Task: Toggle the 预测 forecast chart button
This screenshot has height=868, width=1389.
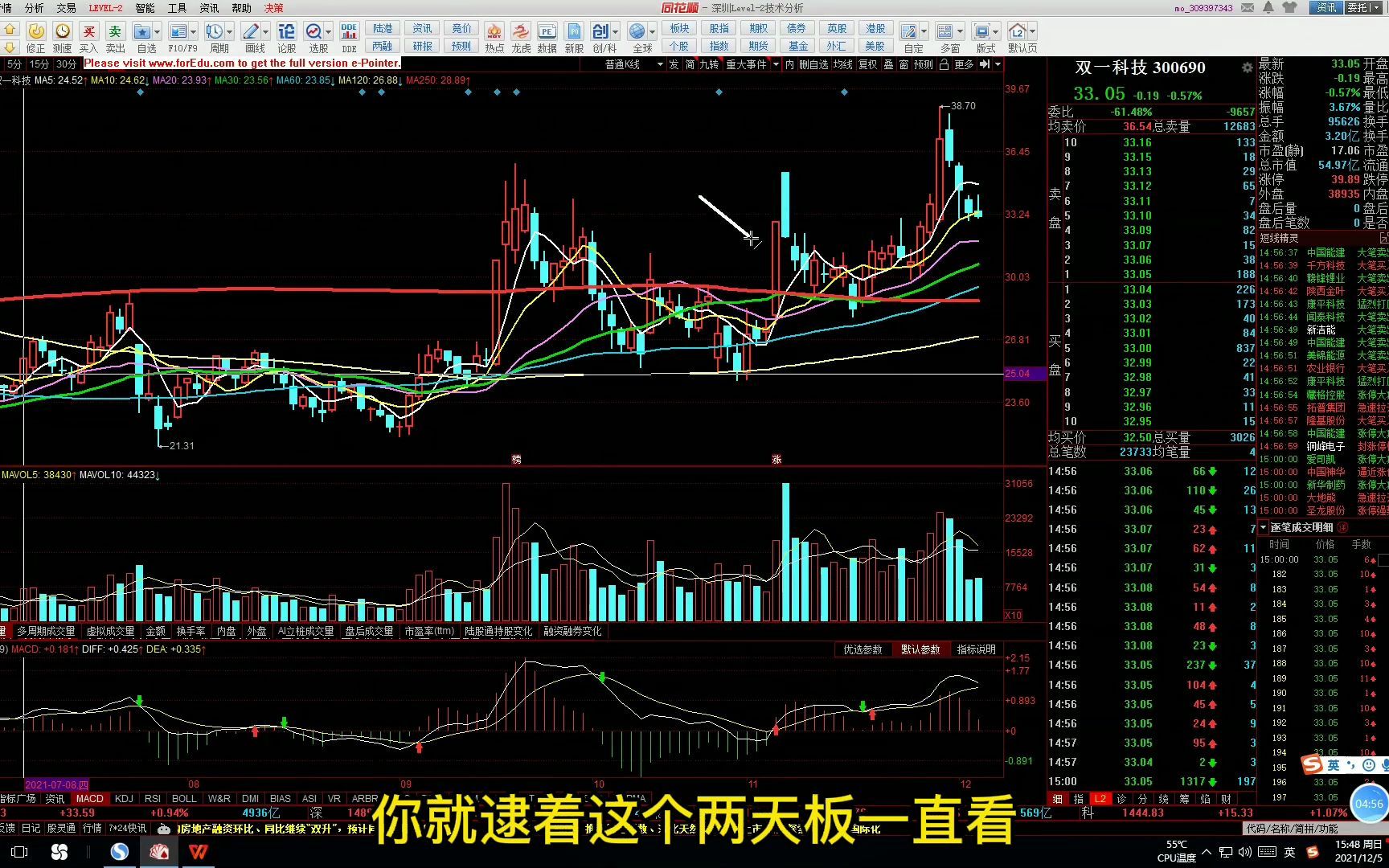Action: click(924, 64)
